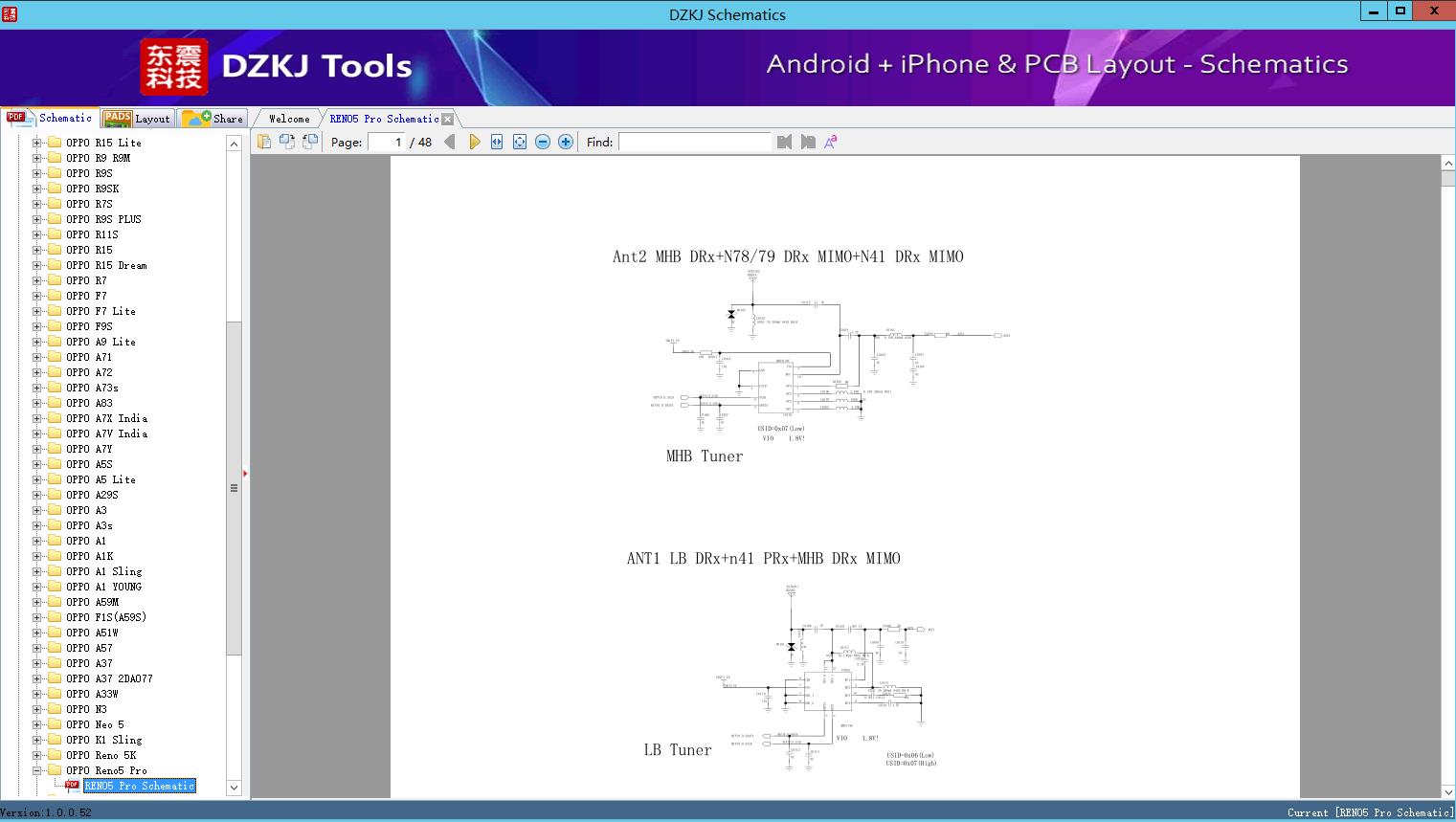Select the OPPO A33W tree item
This screenshot has height=822, width=1456.
92,694
